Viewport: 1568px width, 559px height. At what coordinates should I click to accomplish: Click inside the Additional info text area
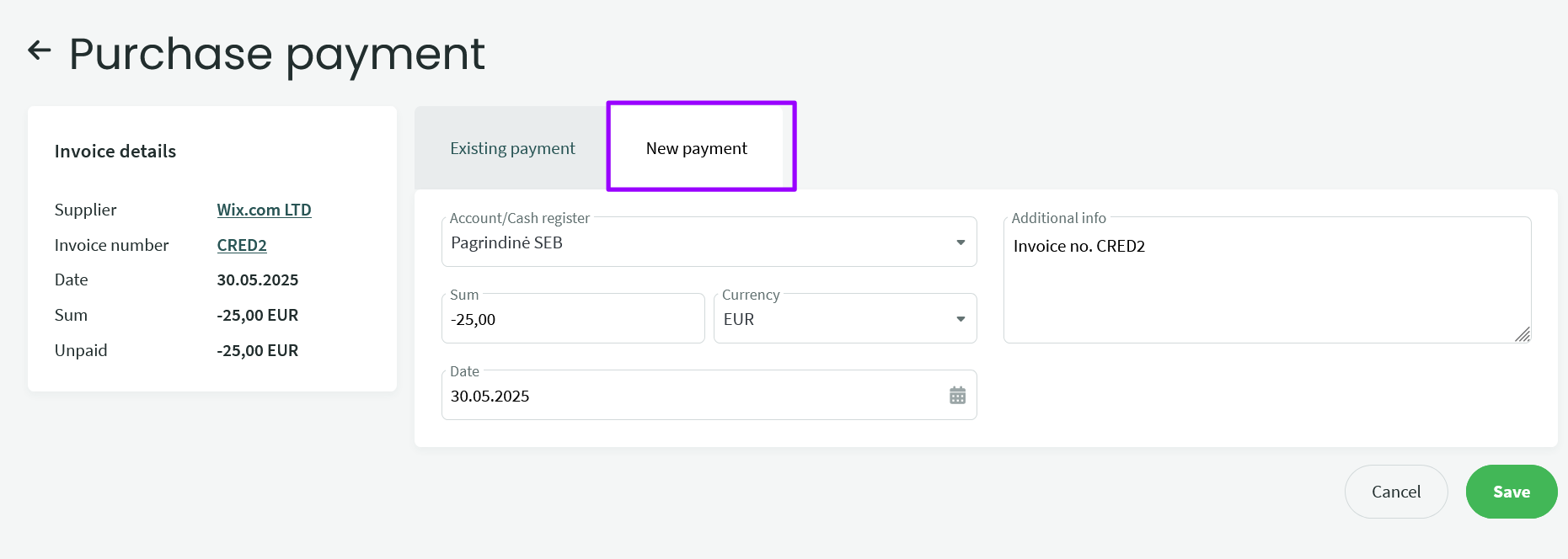(x=1266, y=286)
